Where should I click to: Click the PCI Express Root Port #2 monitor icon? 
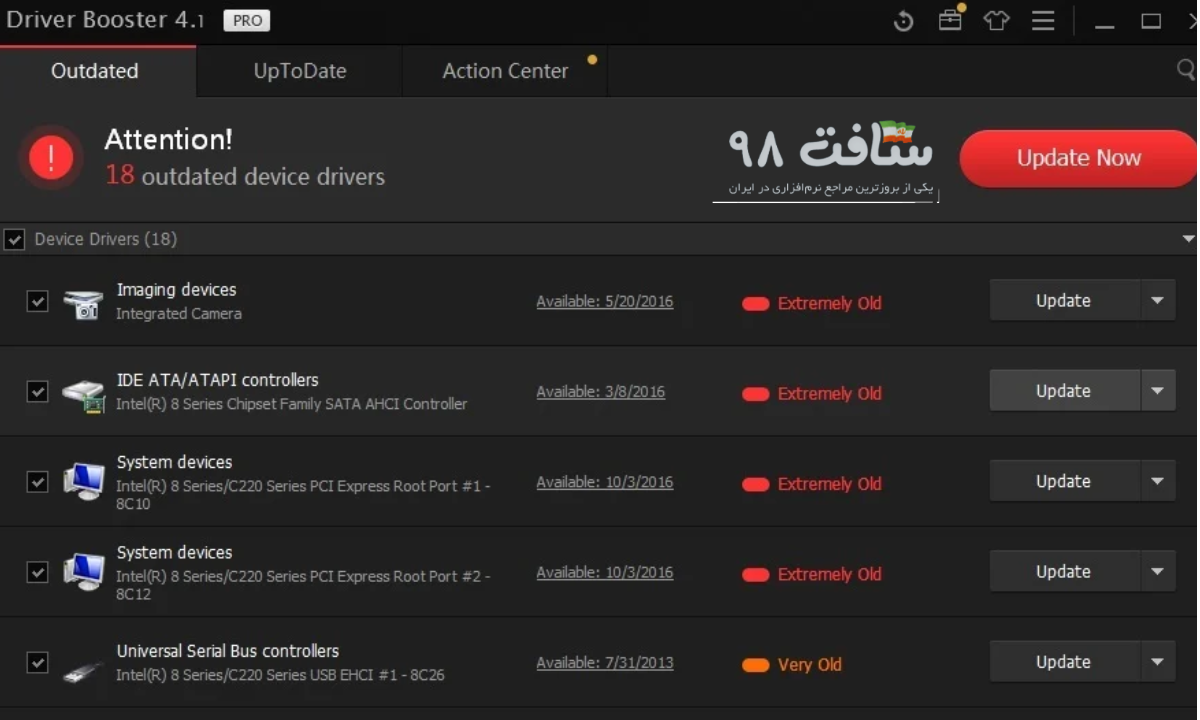83,572
